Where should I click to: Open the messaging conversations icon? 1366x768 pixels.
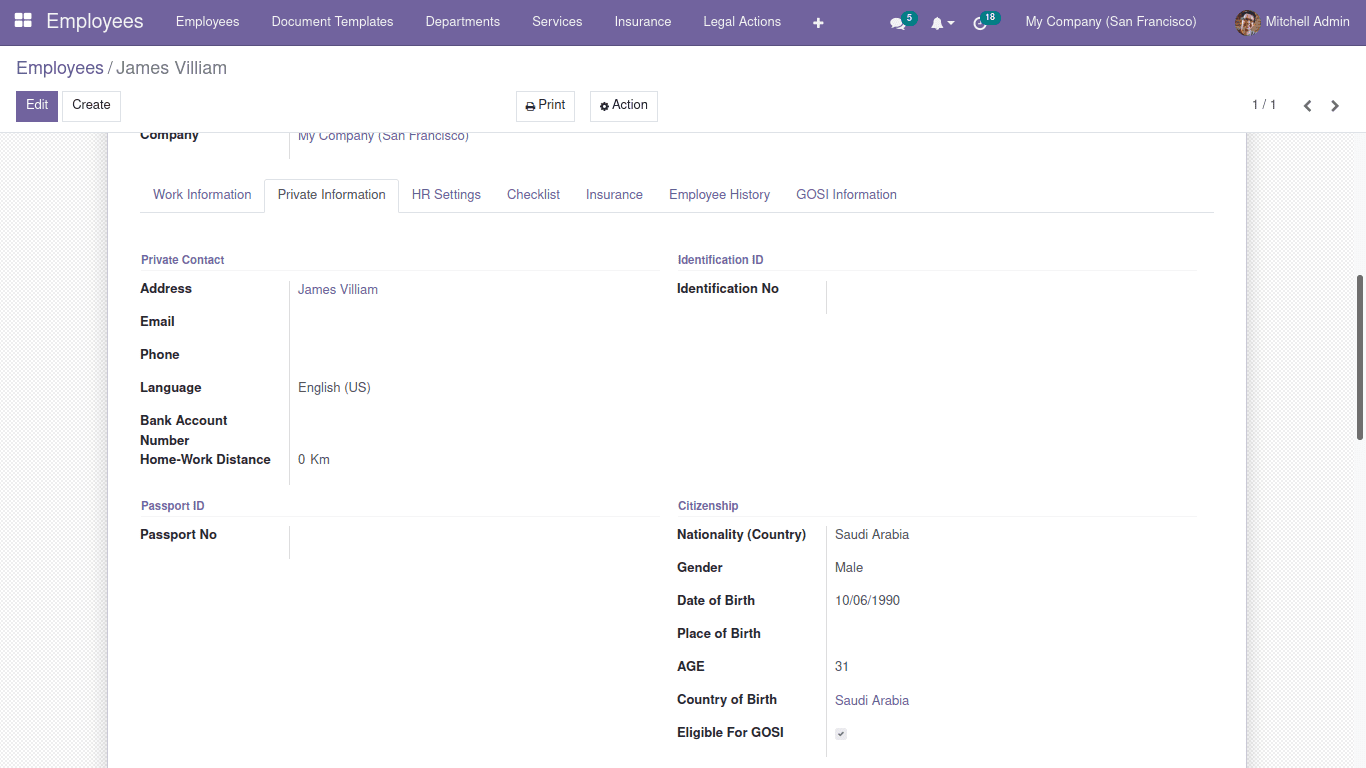[x=897, y=21]
